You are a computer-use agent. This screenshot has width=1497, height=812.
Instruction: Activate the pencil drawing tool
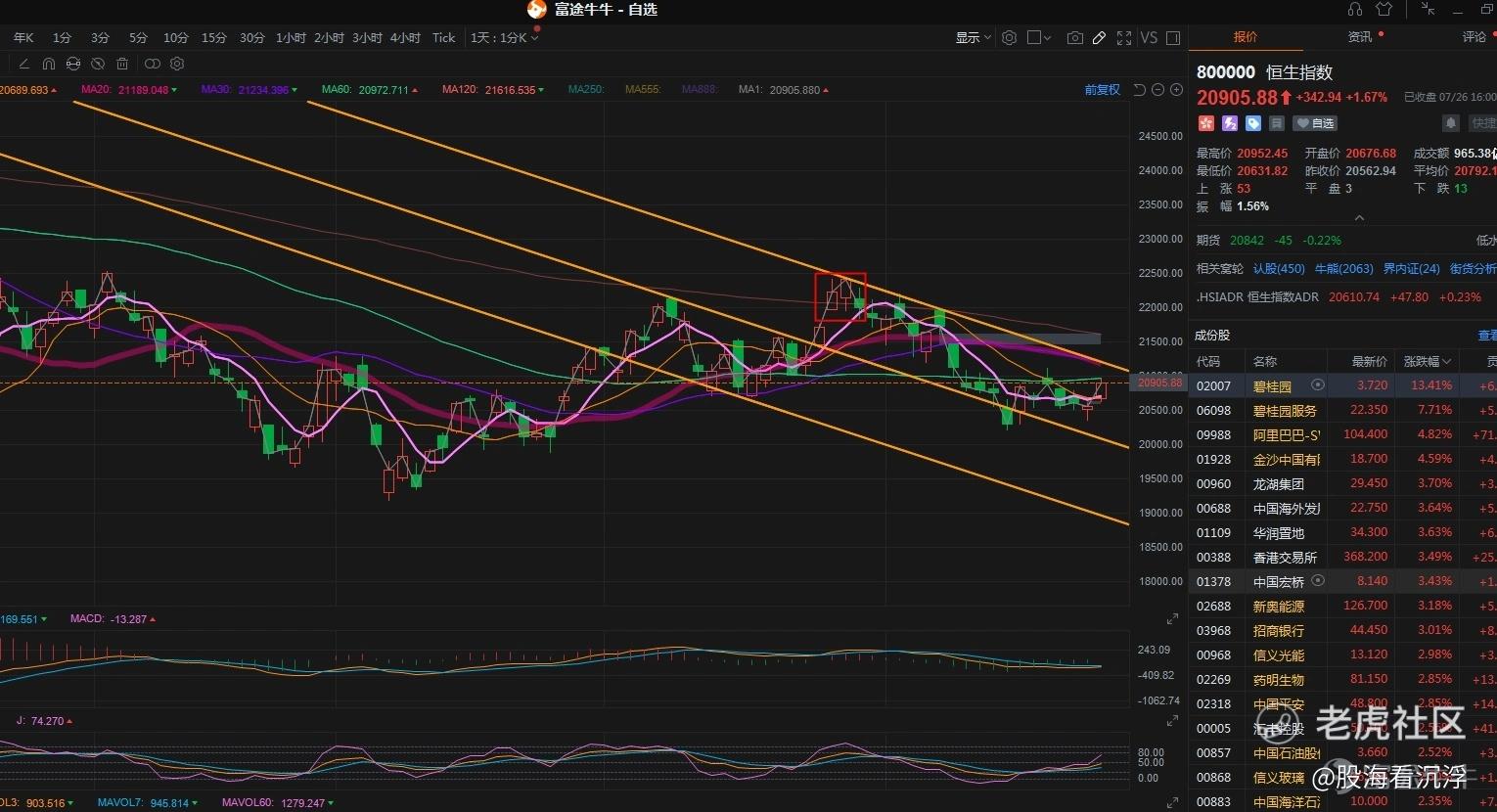click(x=1100, y=37)
